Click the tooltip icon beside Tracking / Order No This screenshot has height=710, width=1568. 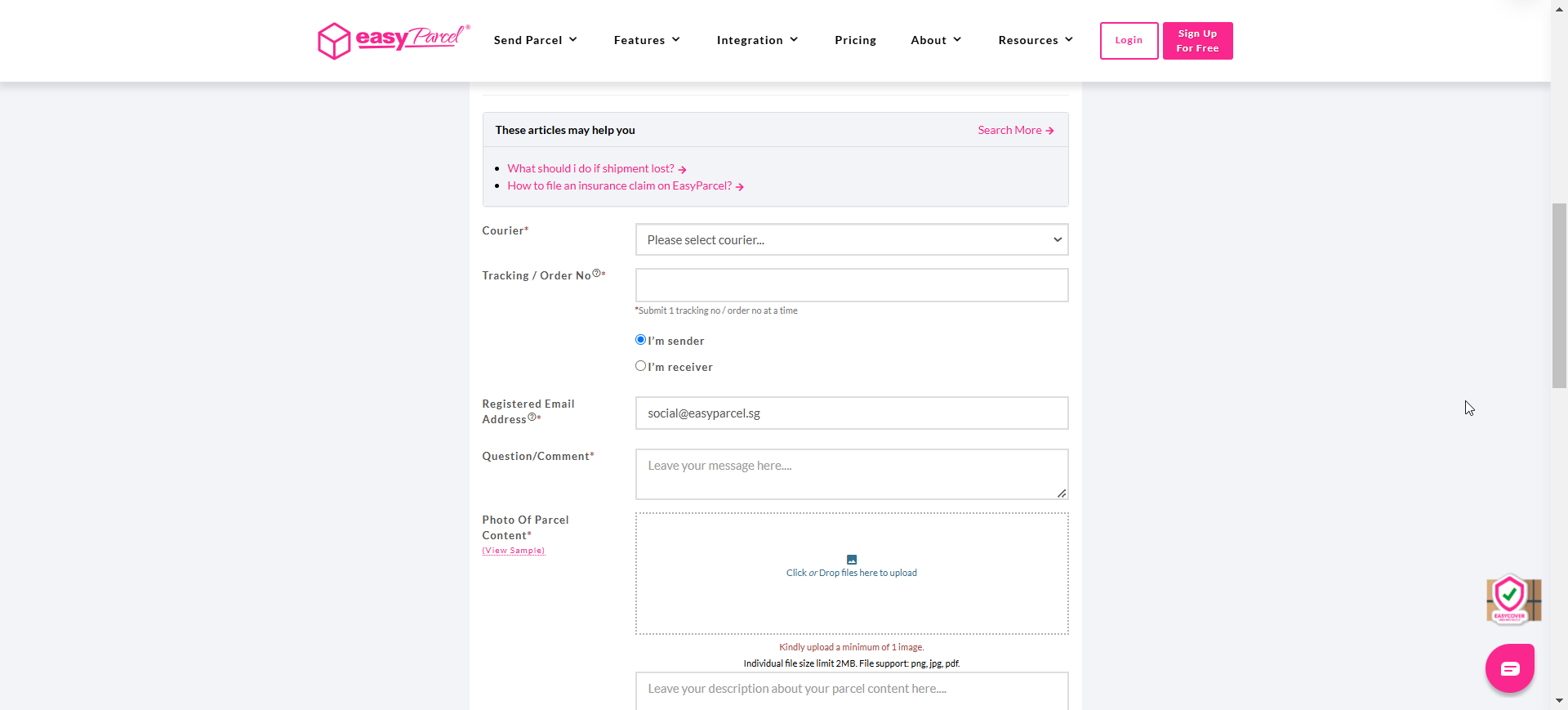point(597,272)
